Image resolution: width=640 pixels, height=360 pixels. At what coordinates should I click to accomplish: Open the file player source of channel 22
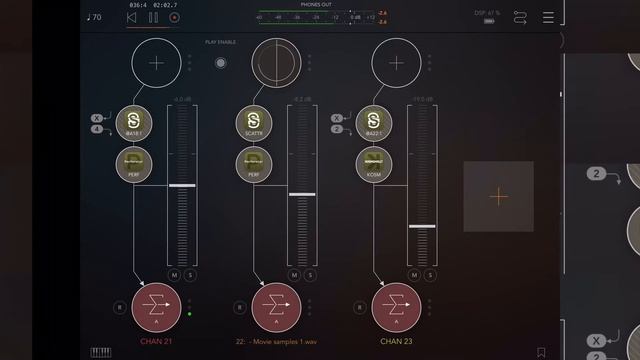point(276,63)
